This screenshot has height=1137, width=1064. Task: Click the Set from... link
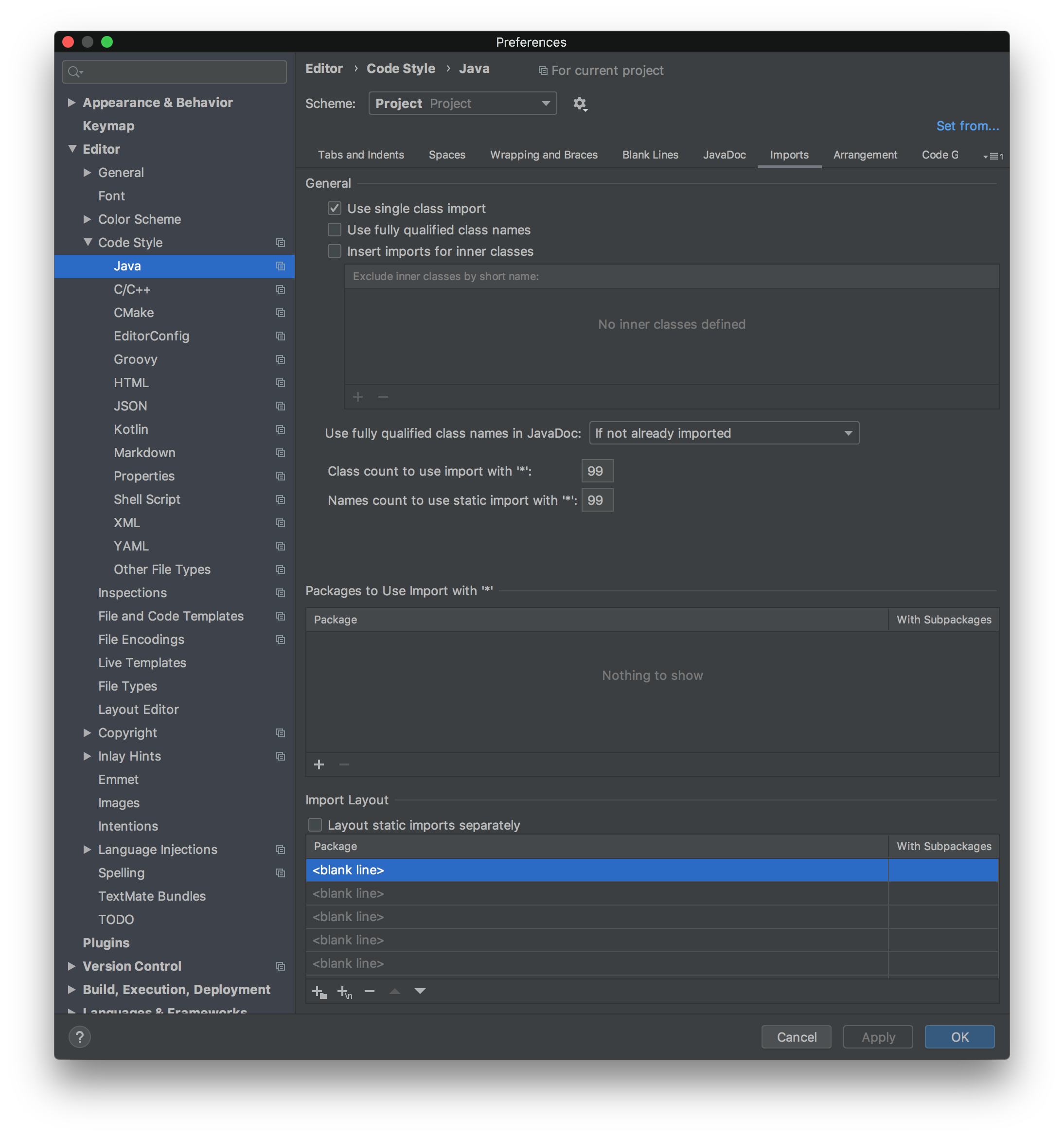tap(967, 126)
